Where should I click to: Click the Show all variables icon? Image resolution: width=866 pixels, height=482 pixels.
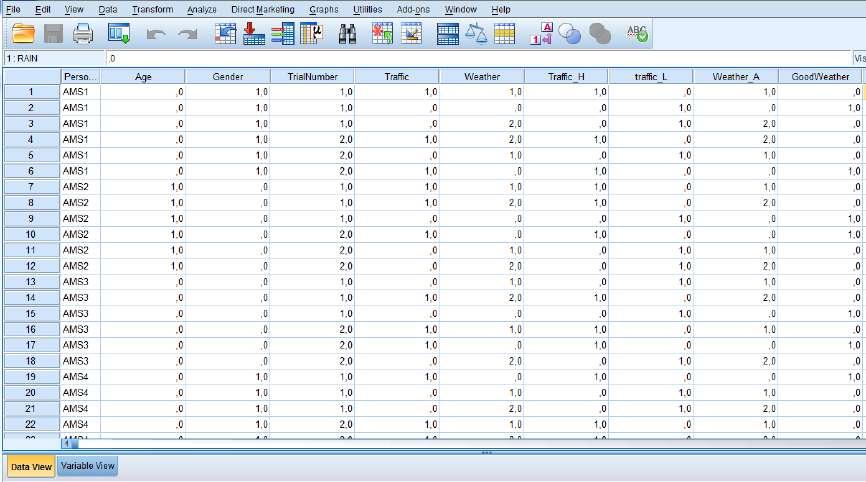[x=600, y=34]
